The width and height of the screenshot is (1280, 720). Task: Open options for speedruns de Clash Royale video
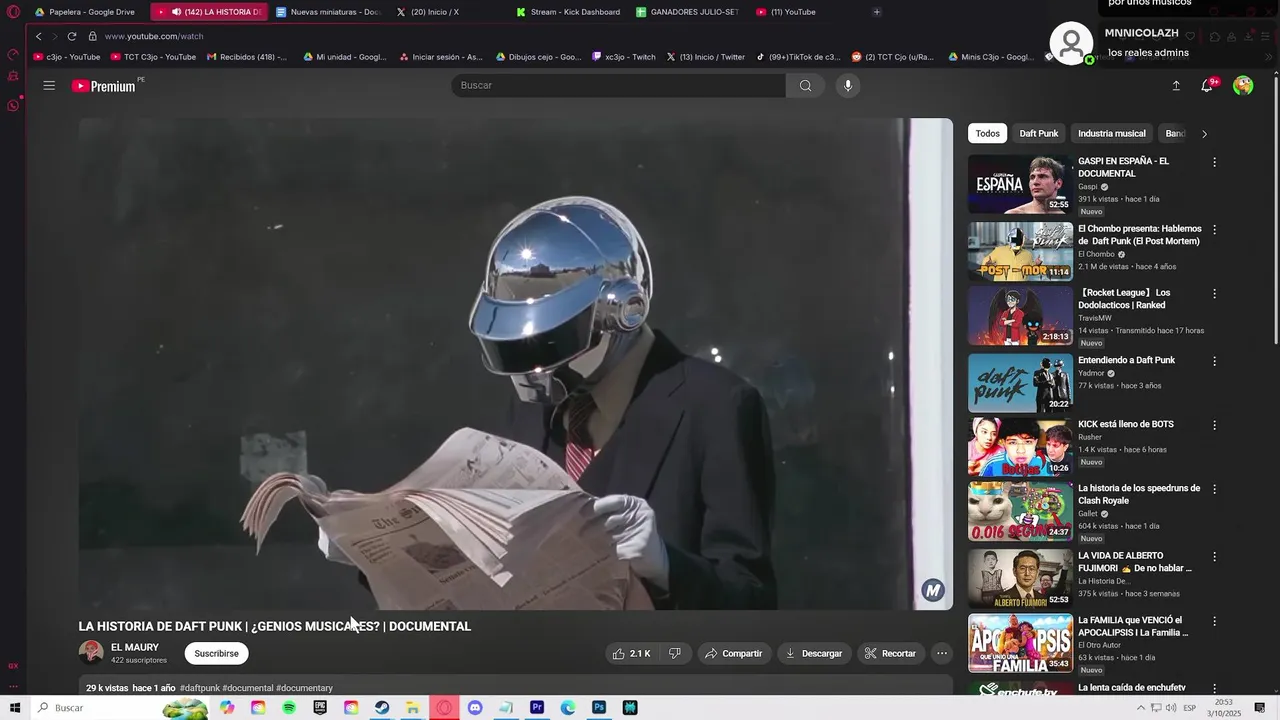1215,489
